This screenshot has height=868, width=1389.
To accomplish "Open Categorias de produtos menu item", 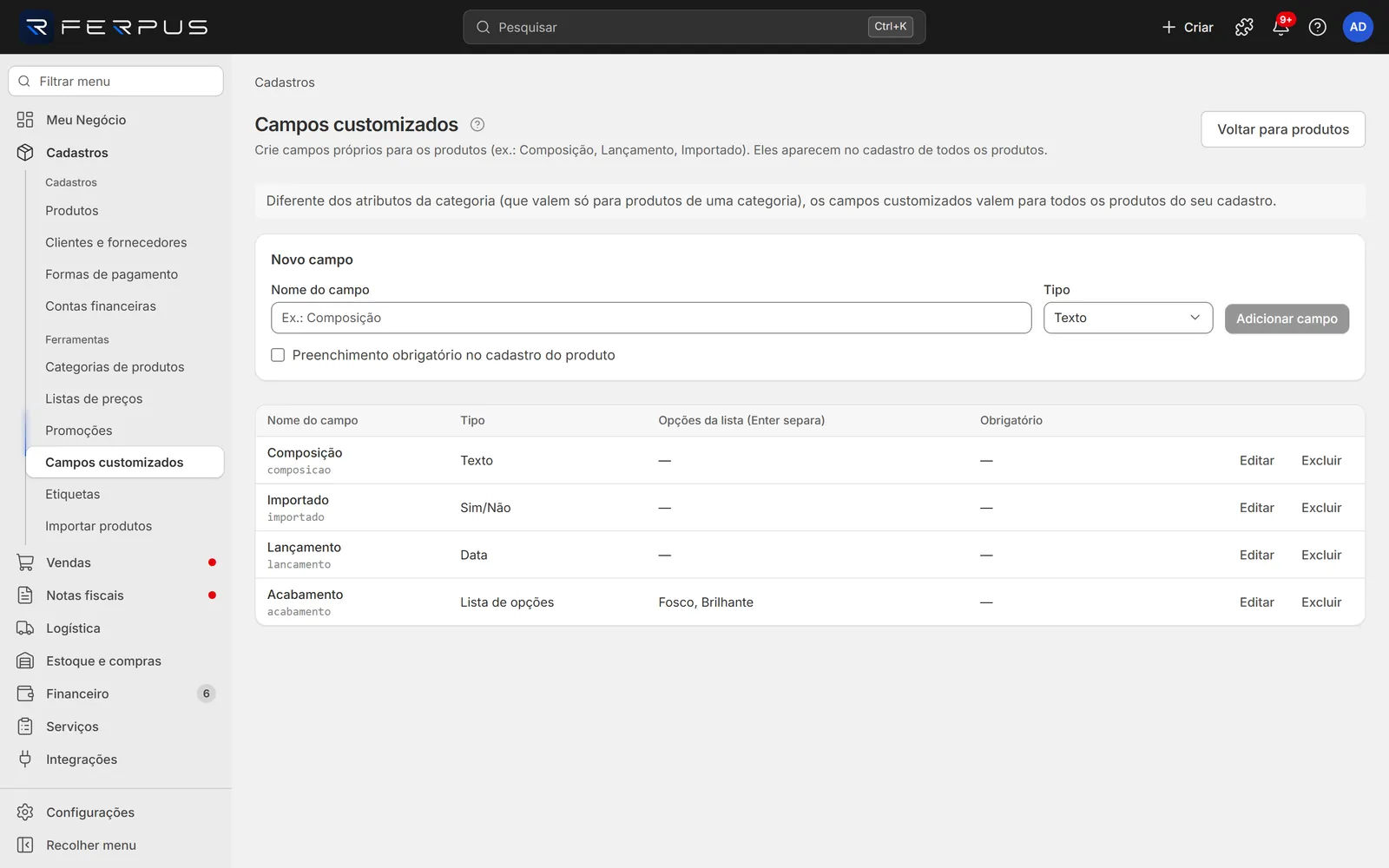I will (115, 367).
